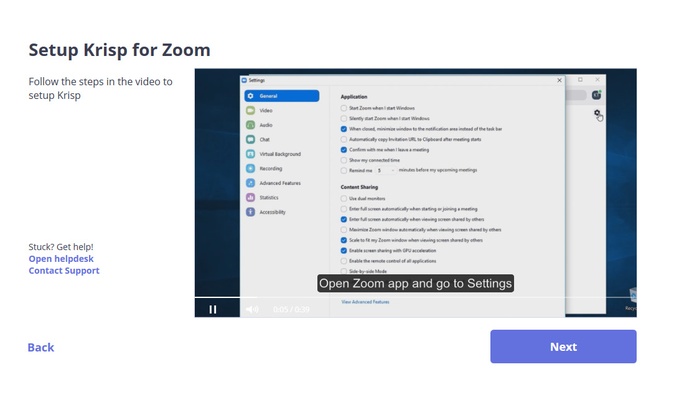Enable Remind me before upcoming meetings
The height and width of the screenshot is (400, 674).
coord(343,171)
